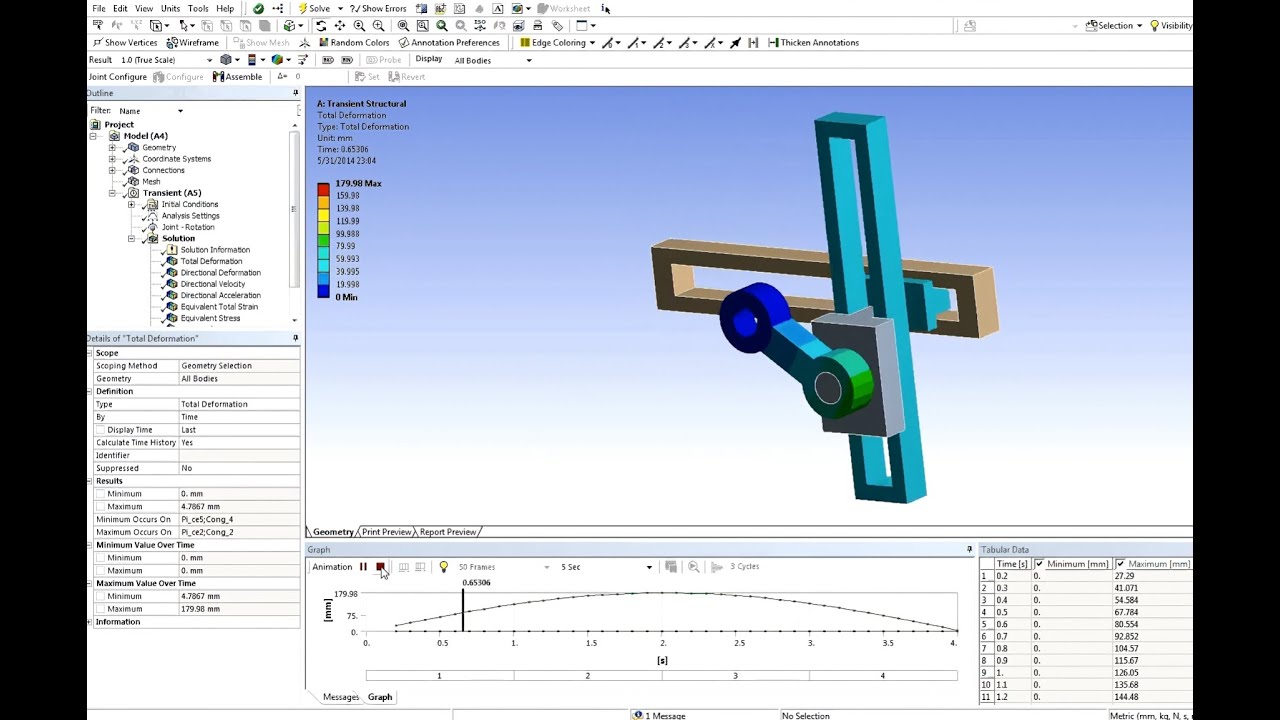Click the Scoping Method value field
Screen dimensions: 1280x720
click(239, 366)
